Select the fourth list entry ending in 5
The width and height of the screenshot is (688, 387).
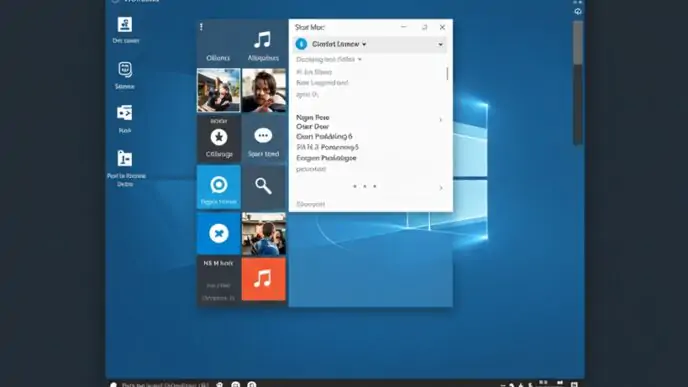pyautogui.click(x=327, y=147)
